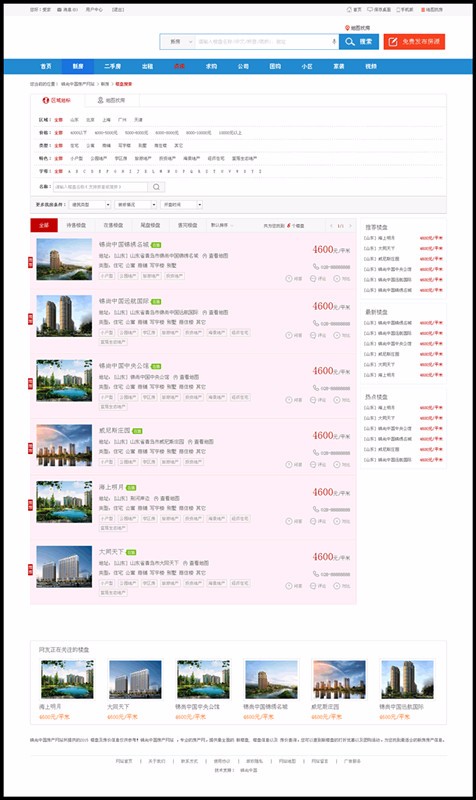
Task: Select 出租 in the blue navigation bar
Action: (147, 66)
